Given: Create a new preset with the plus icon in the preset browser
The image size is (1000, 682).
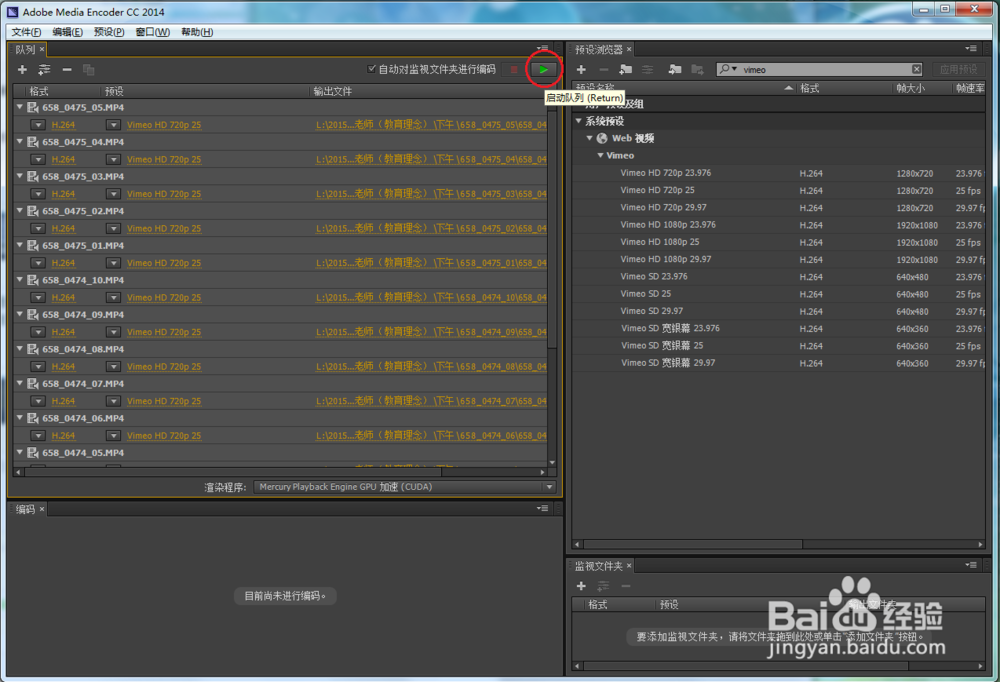Looking at the screenshot, I should point(581,70).
